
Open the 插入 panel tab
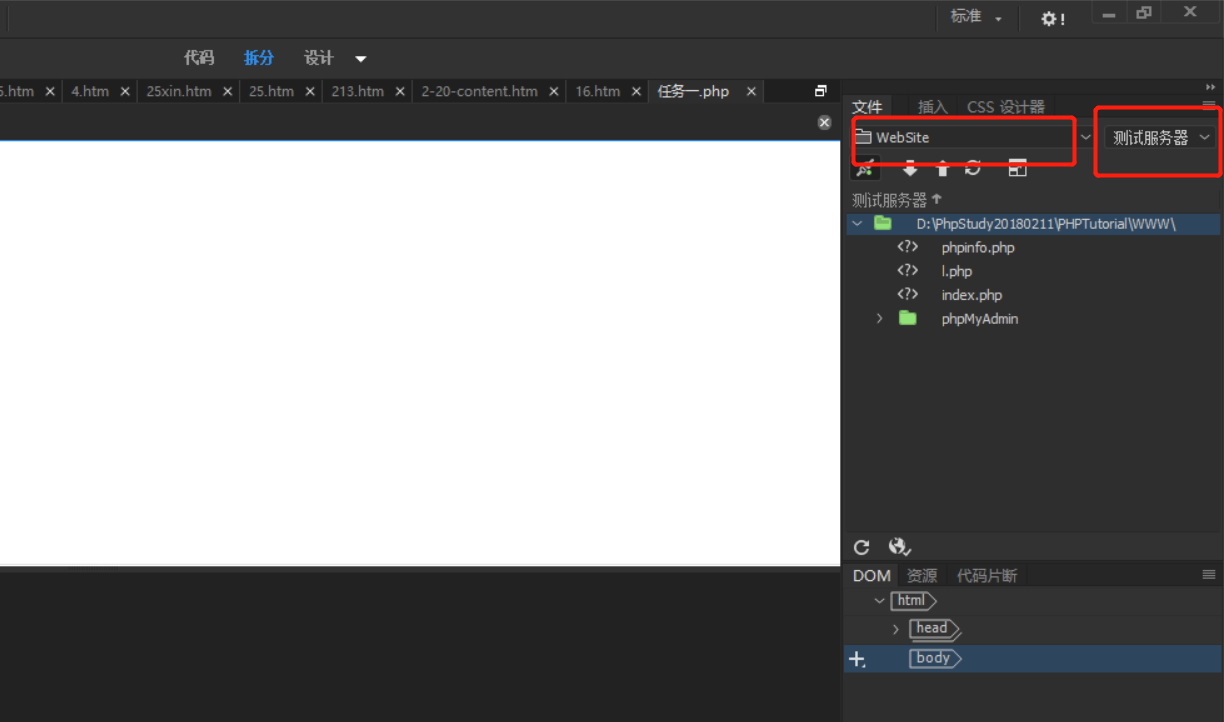(932, 107)
